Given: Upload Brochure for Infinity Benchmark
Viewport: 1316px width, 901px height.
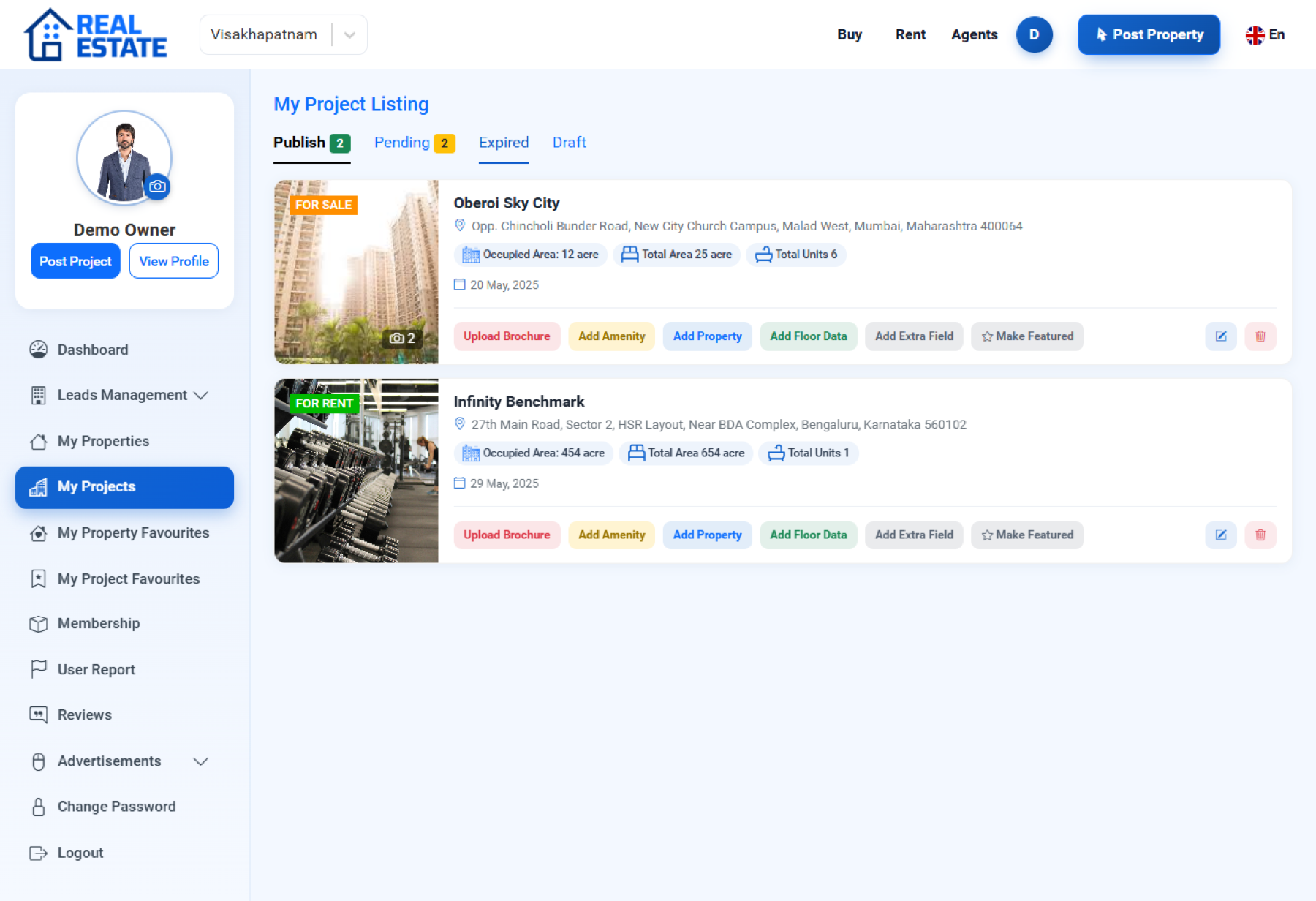Looking at the screenshot, I should pyautogui.click(x=507, y=535).
